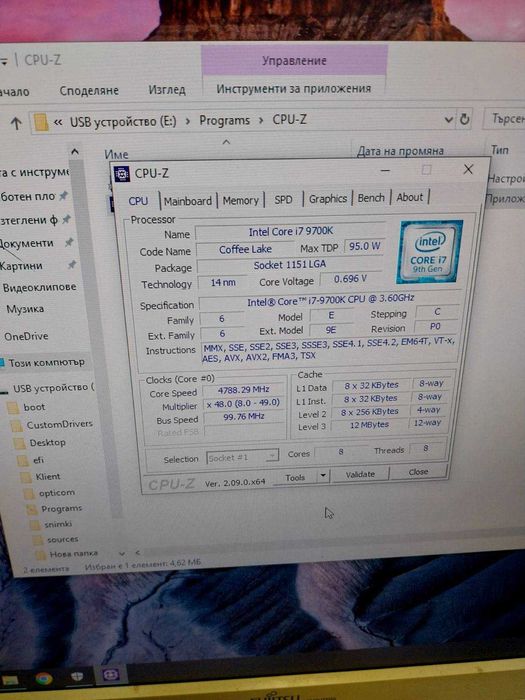Select Музика in the navigation pane

25,309
